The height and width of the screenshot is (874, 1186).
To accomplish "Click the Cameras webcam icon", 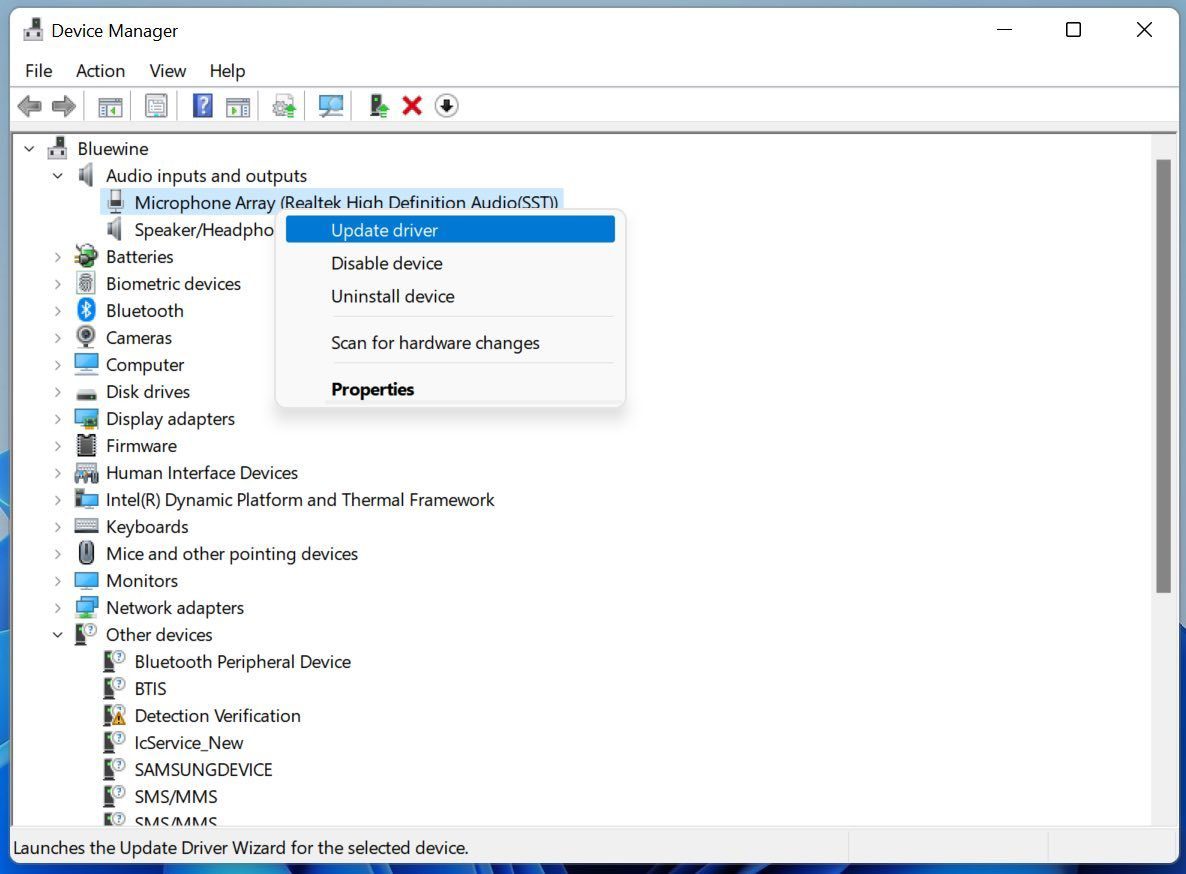I will click(86, 337).
